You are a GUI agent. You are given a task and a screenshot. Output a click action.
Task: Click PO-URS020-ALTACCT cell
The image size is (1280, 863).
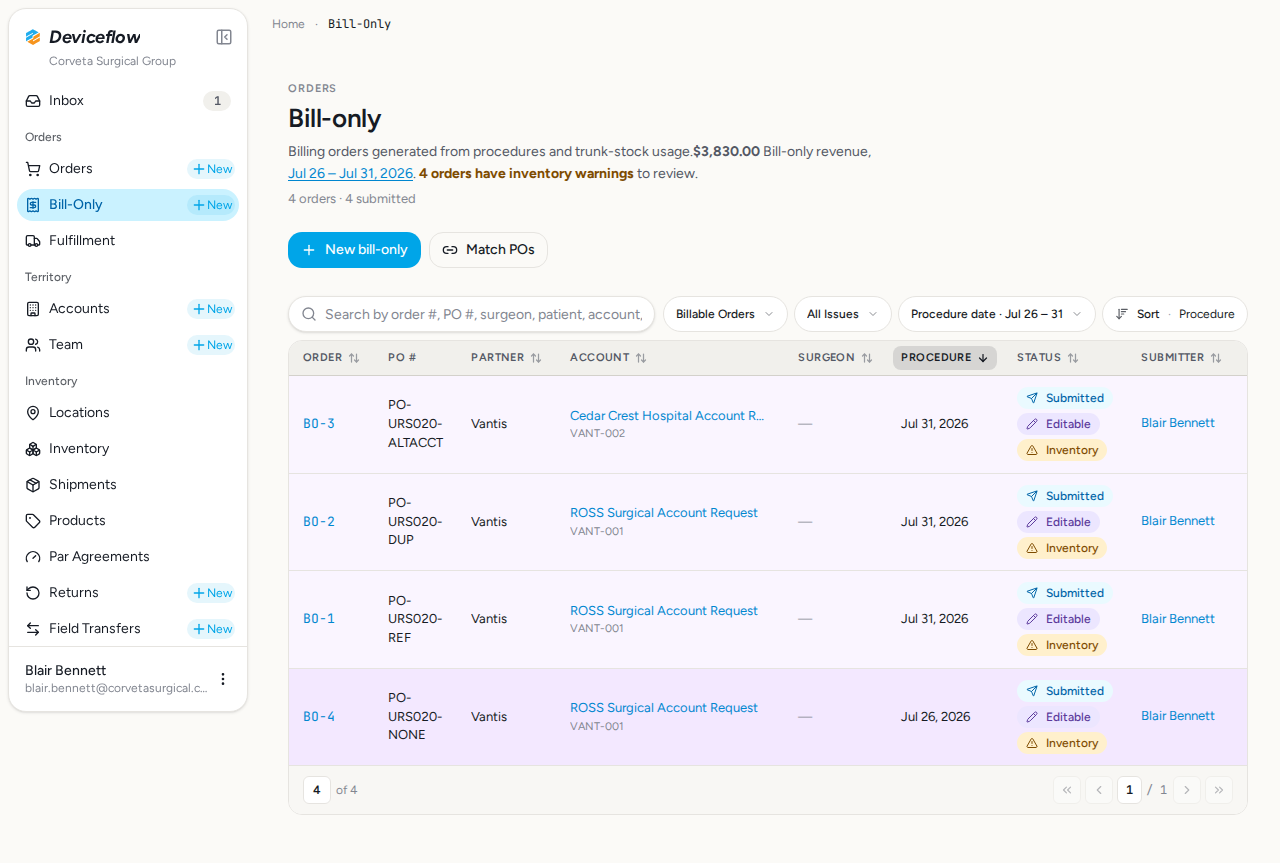pyautogui.click(x=415, y=424)
